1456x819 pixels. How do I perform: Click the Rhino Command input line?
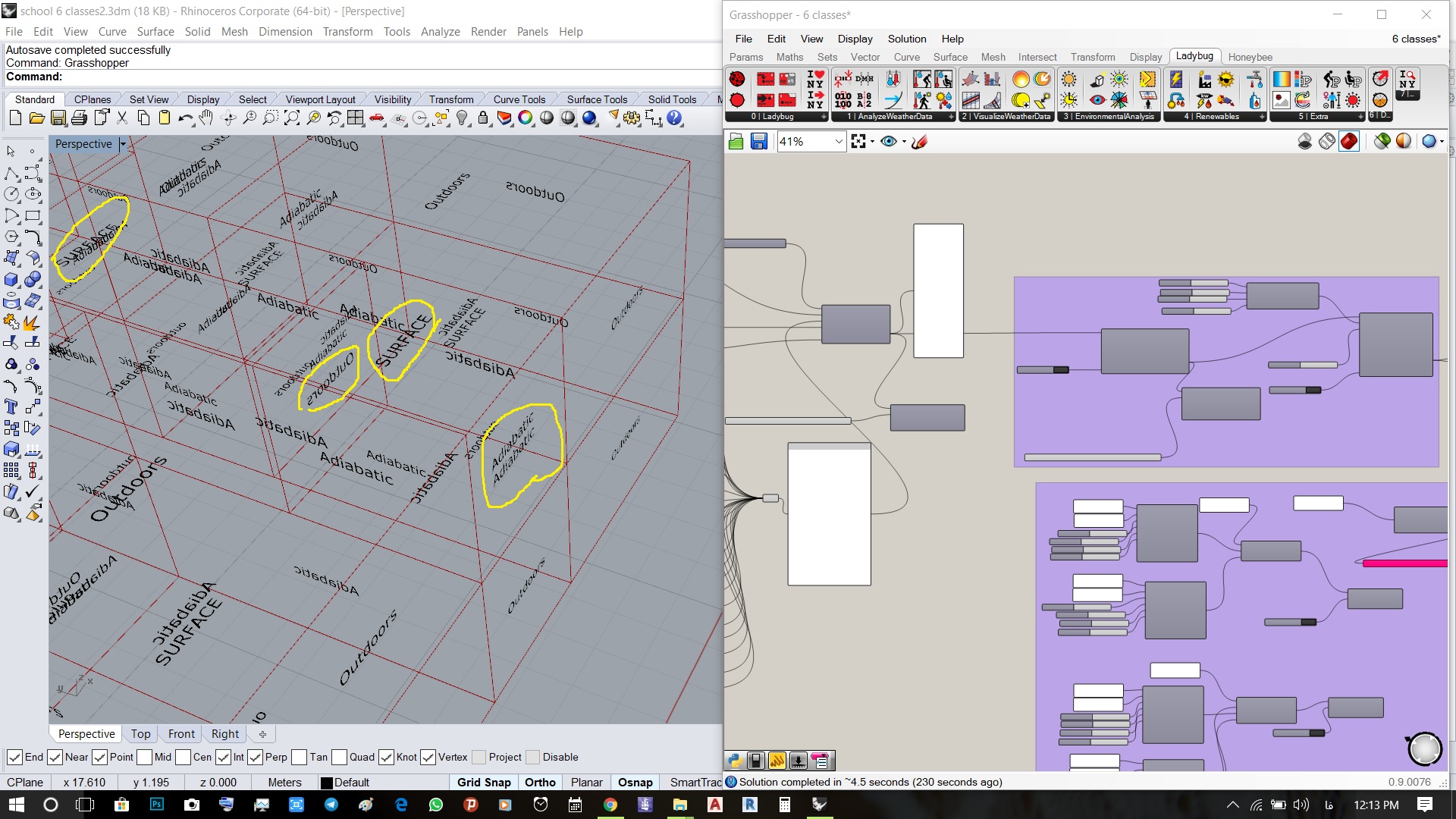(x=362, y=77)
